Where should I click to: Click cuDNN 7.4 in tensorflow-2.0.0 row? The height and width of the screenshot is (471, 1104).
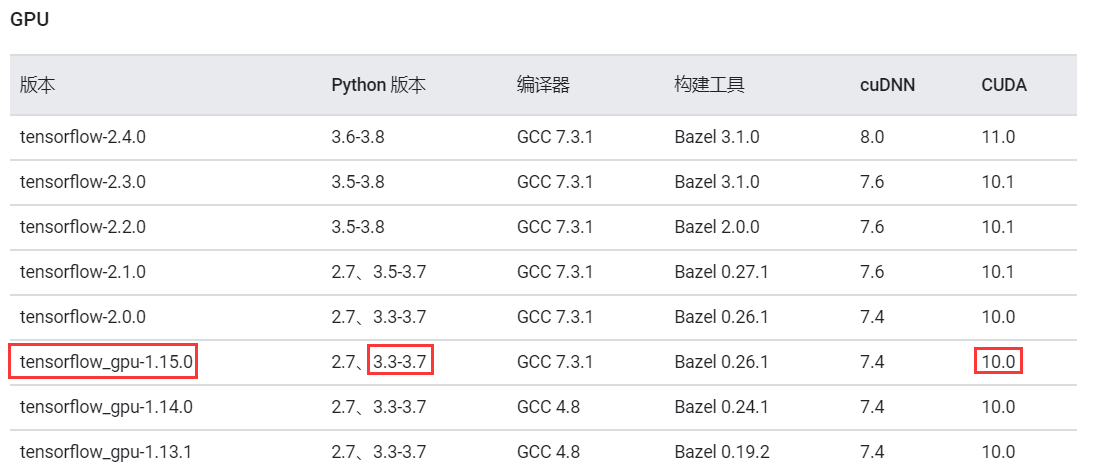click(872, 317)
